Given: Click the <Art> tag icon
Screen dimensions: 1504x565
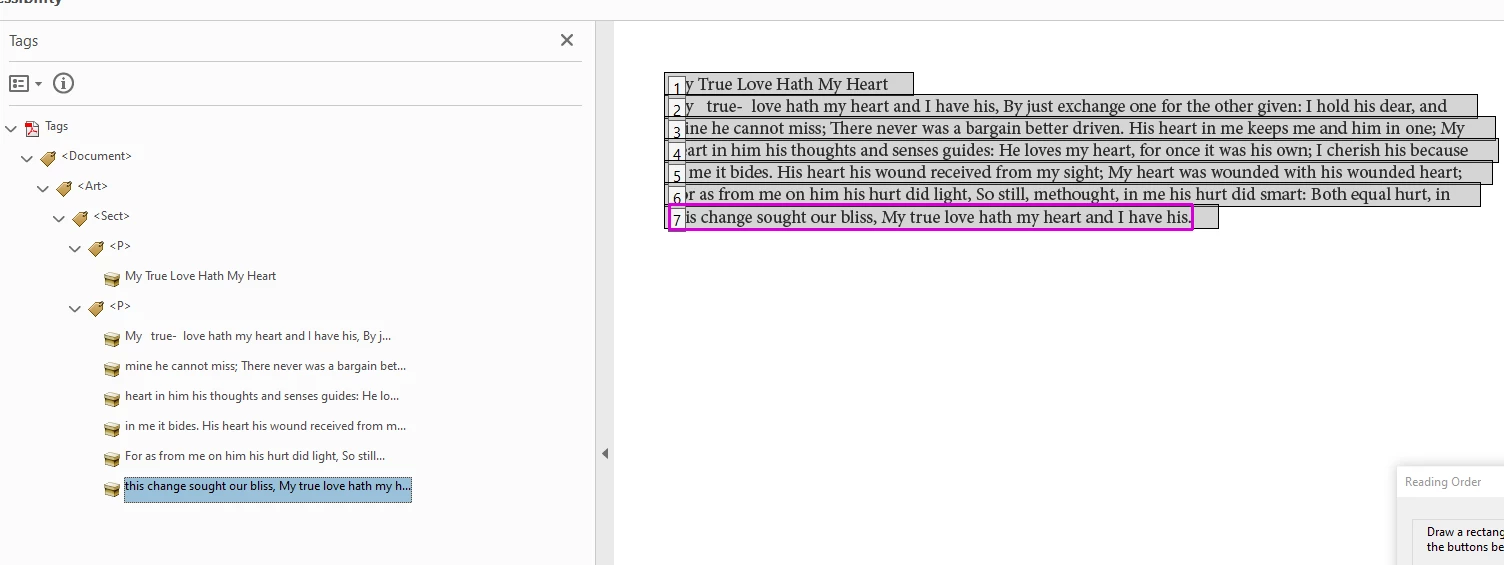Looking at the screenshot, I should coord(64,188).
